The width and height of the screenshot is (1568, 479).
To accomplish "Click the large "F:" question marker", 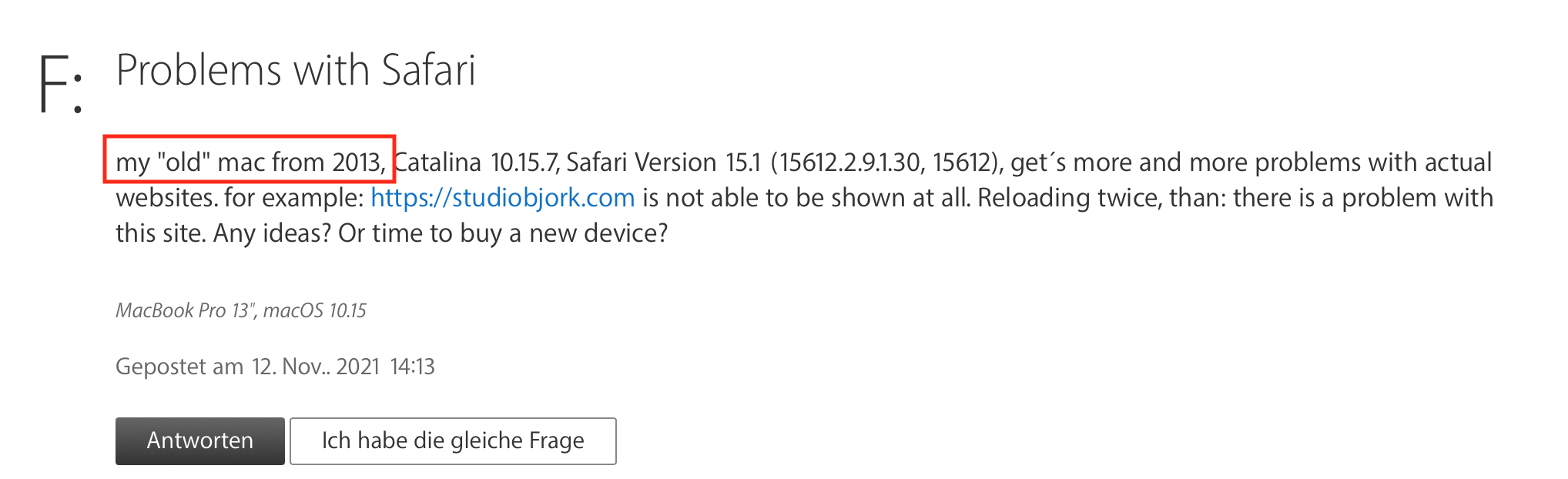I will pos(60,85).
